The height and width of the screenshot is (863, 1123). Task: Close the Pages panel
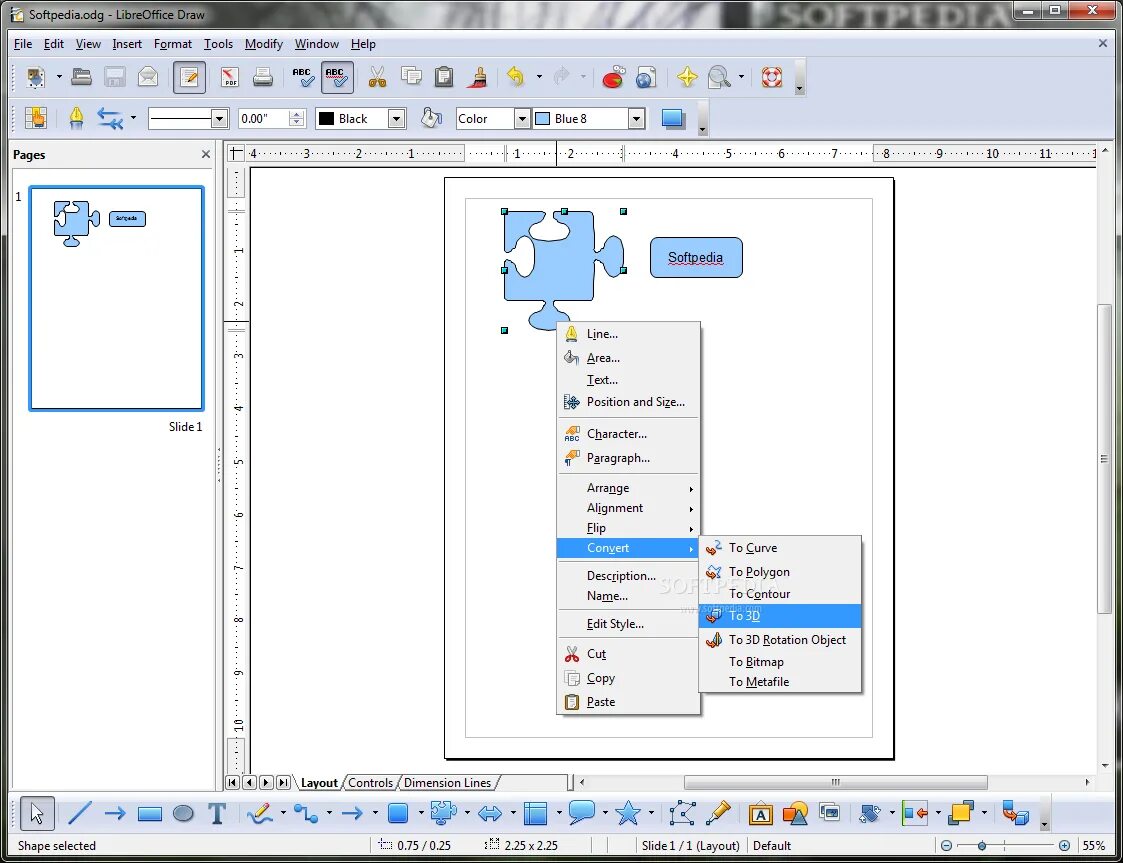(206, 154)
